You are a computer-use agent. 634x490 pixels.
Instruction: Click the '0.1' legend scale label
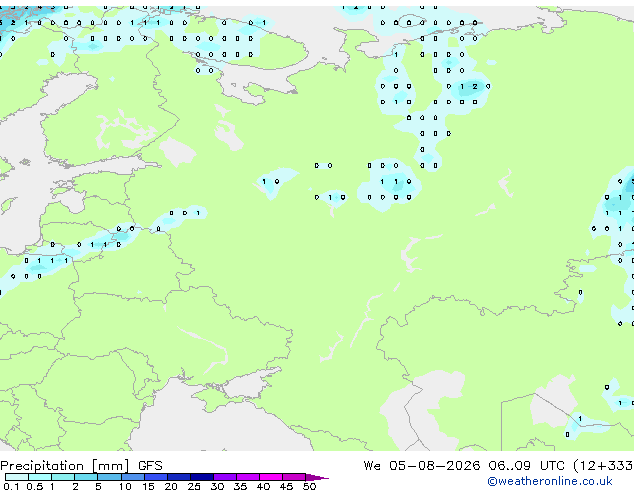pos(11,486)
